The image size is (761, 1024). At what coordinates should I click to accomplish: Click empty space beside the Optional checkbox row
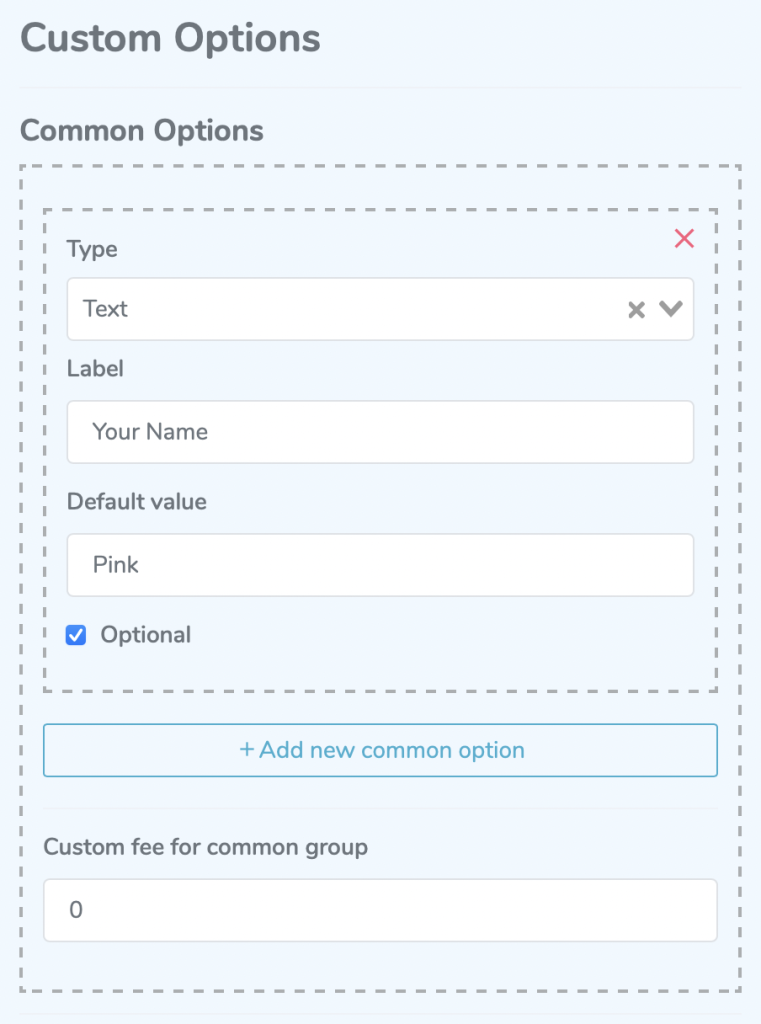click(444, 635)
